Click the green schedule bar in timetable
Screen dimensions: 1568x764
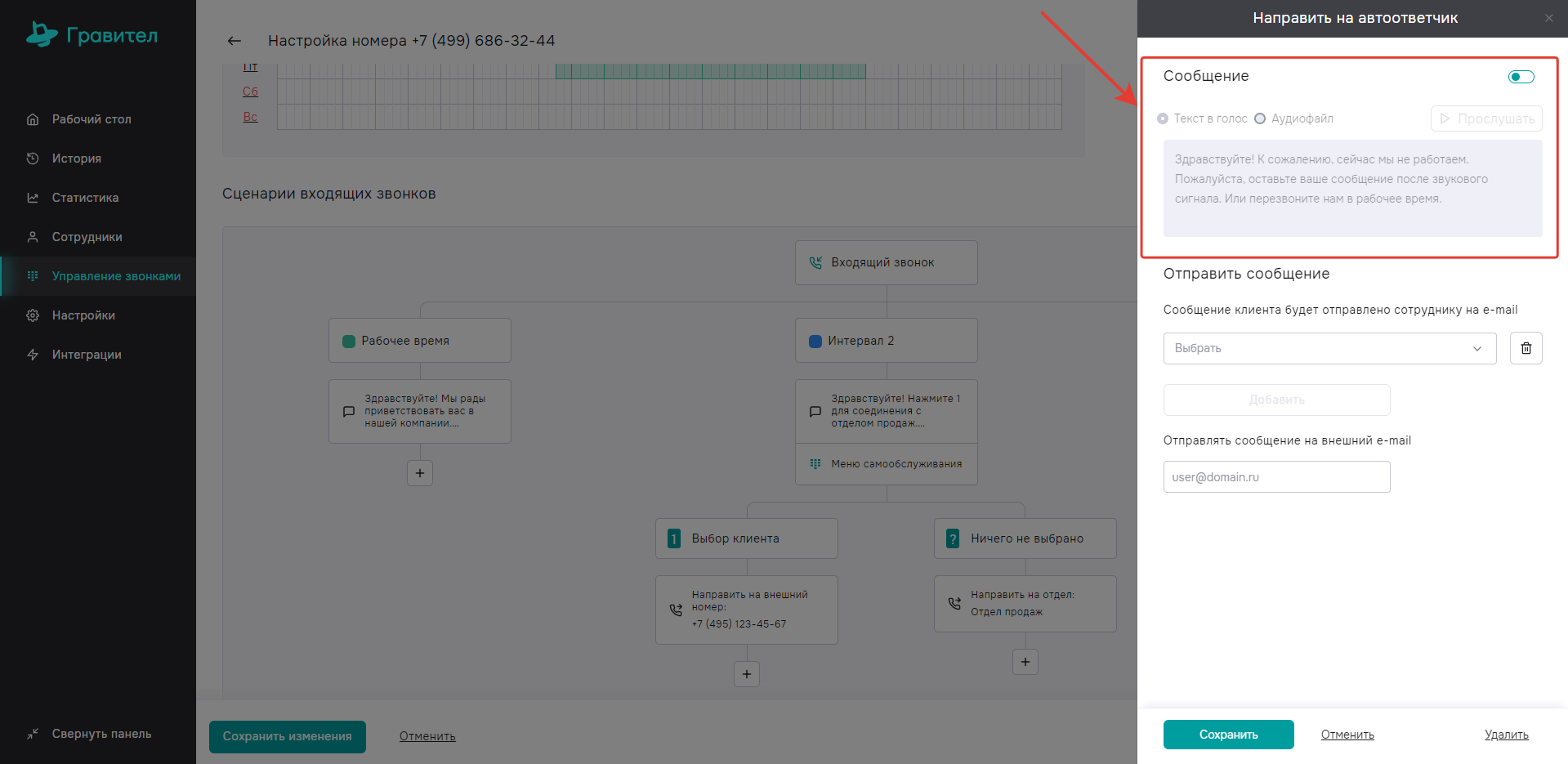pos(709,72)
